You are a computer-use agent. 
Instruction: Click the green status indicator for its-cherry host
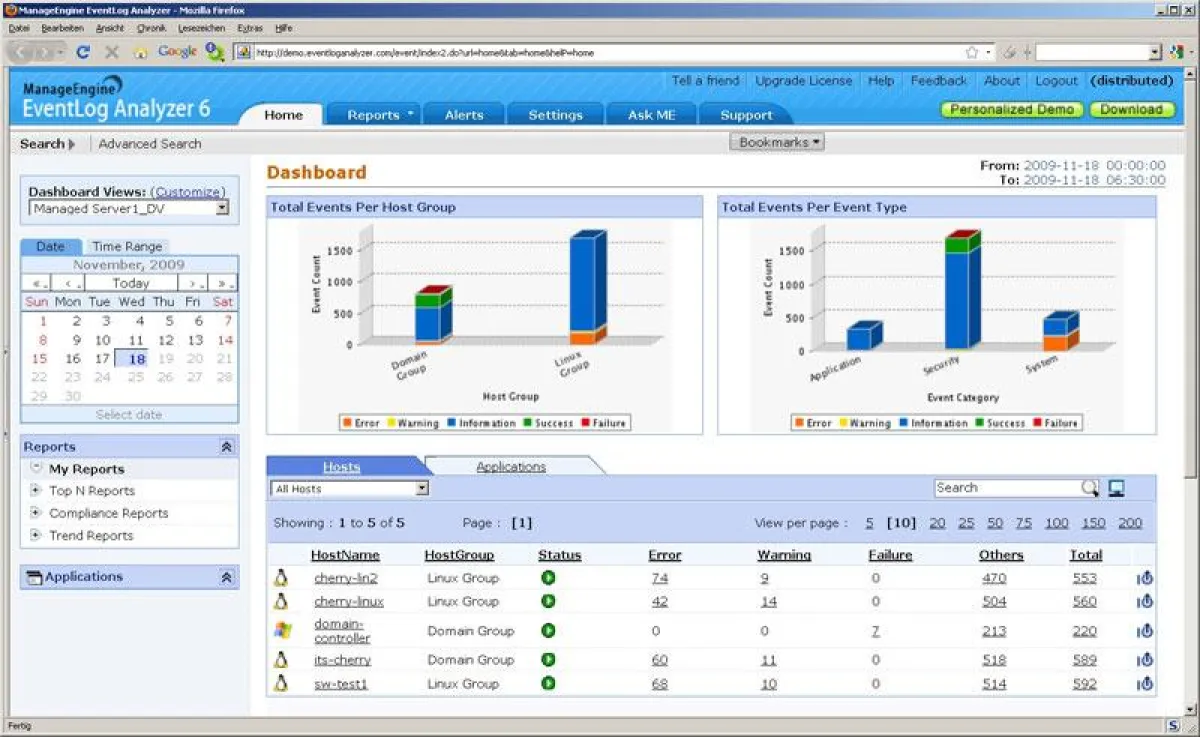point(547,659)
